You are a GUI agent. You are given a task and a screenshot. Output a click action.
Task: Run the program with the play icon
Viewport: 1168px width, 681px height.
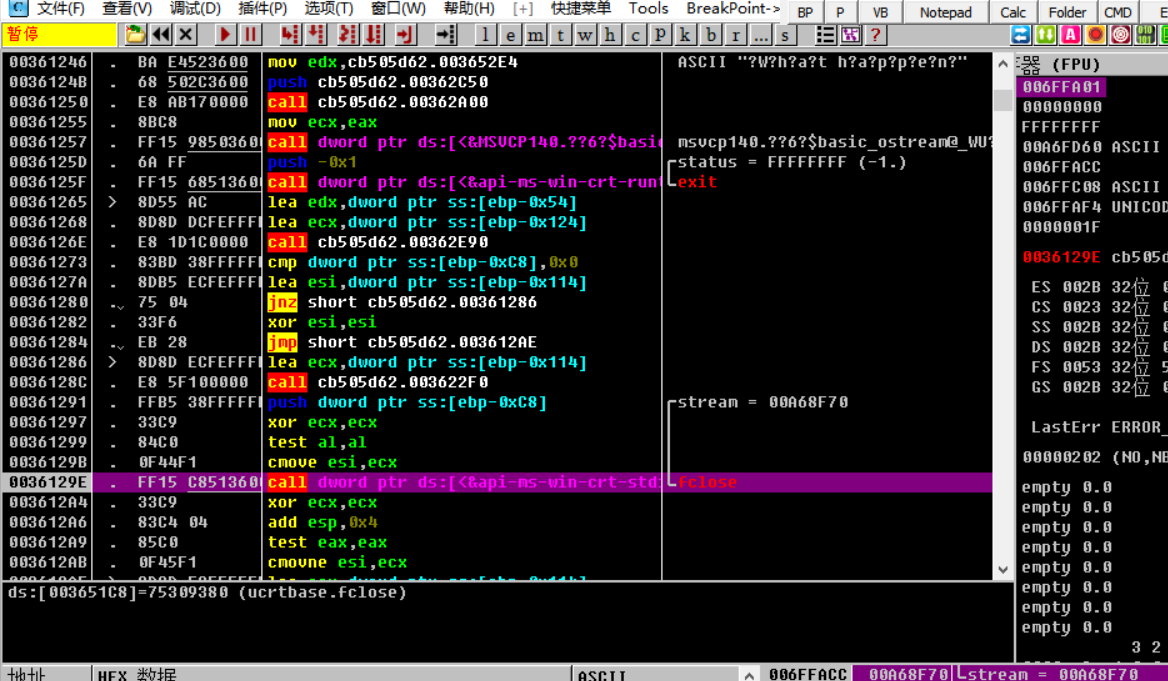[225, 35]
